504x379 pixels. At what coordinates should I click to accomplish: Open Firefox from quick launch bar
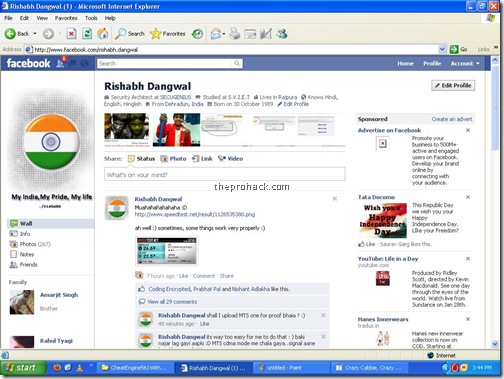tap(57, 367)
